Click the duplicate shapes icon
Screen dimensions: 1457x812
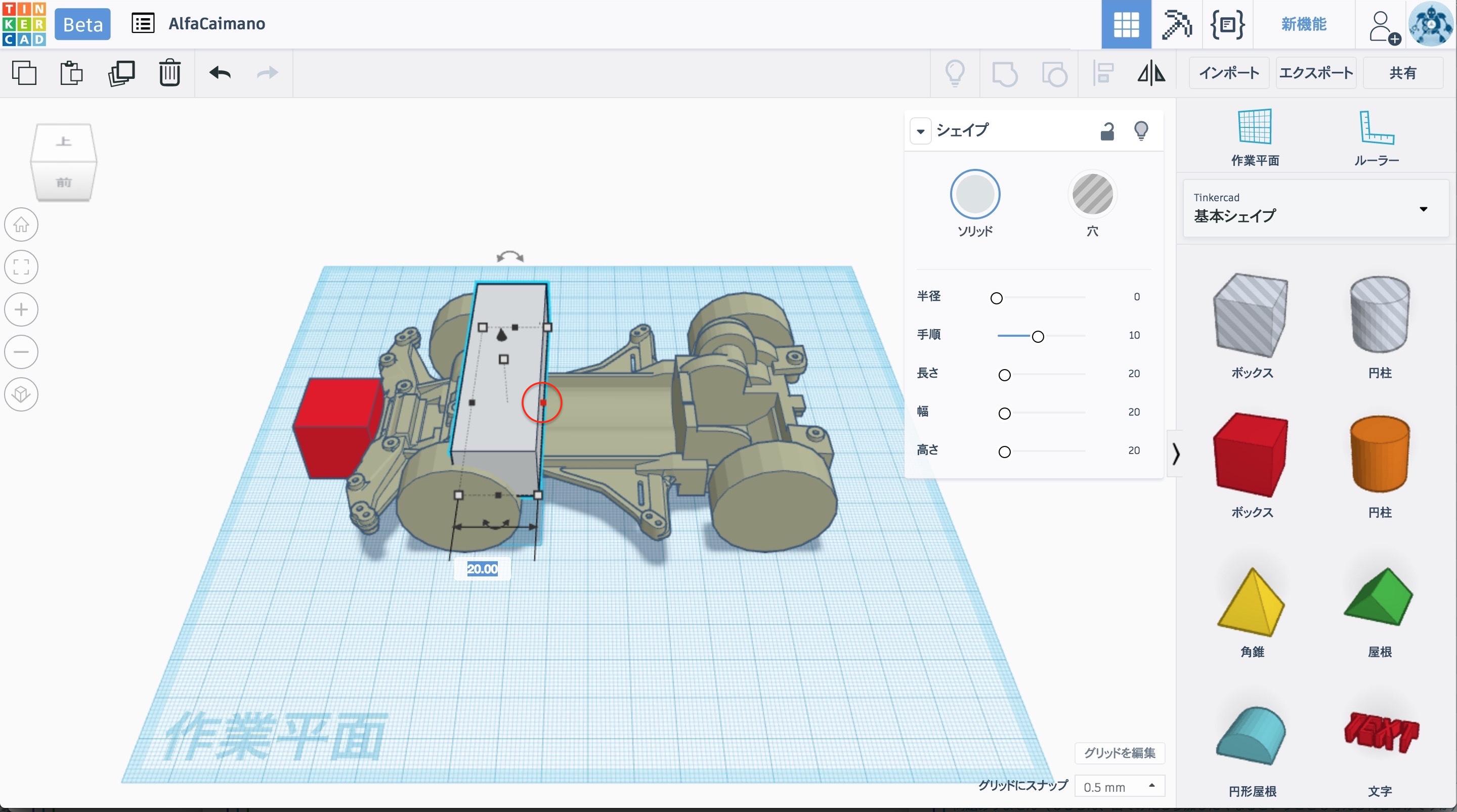tap(121, 73)
